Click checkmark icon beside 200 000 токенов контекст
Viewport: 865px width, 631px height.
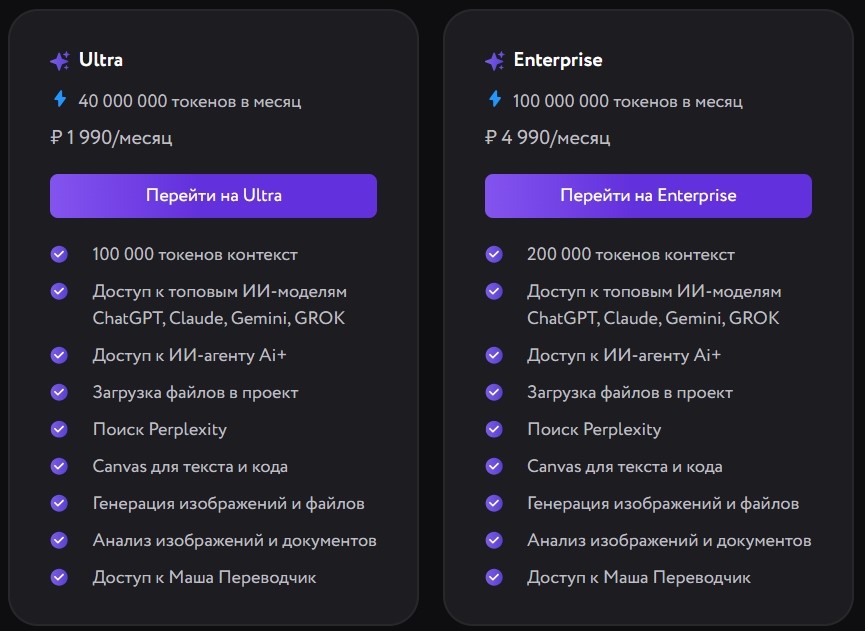(x=494, y=254)
